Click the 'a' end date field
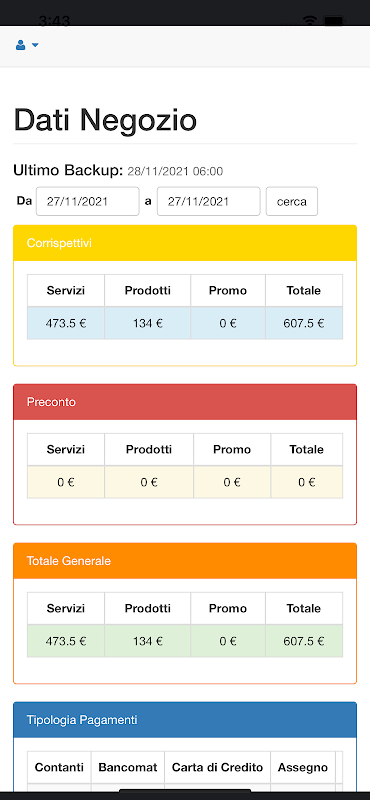Viewport: 370px width, 800px height. [208, 202]
